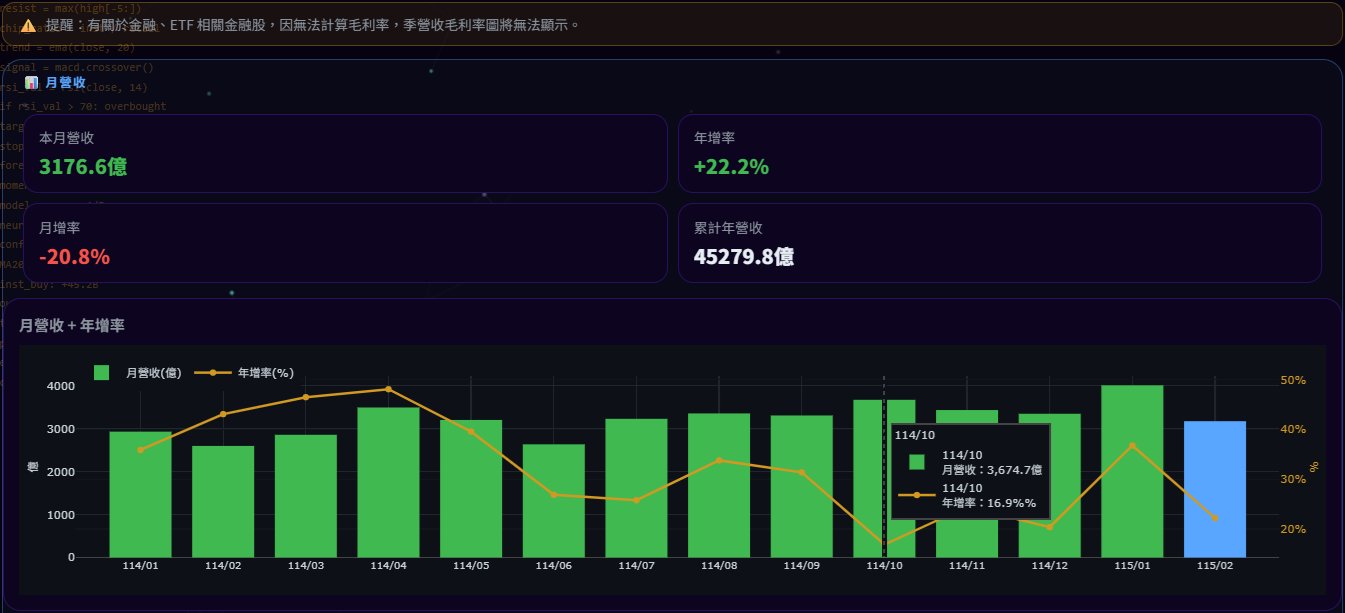Screen dimensions: 1345x613
Task: Click the 114/08 revenue bar
Action: [719, 485]
